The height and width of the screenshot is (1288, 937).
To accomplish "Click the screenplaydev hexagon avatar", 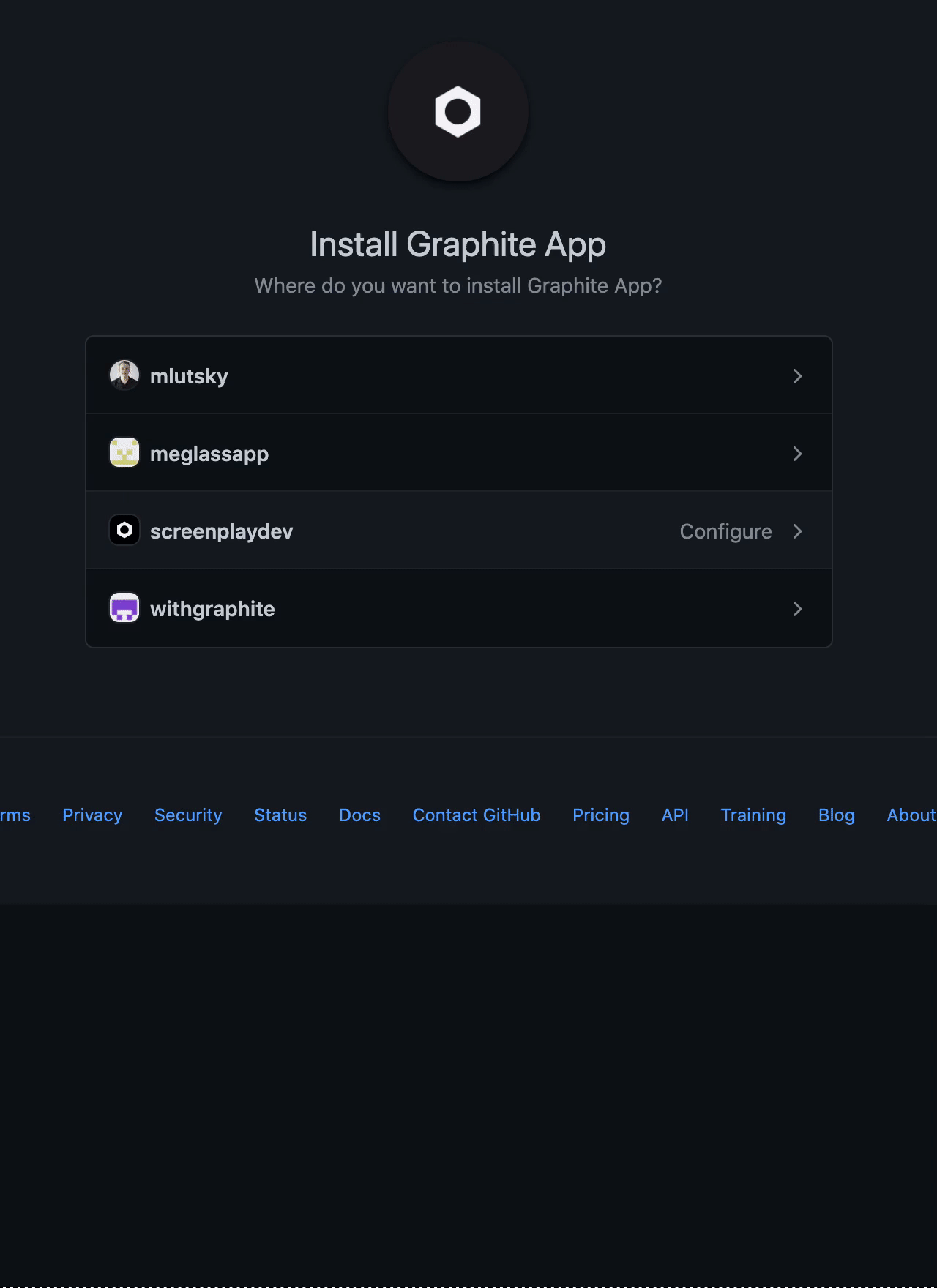I will point(124,530).
